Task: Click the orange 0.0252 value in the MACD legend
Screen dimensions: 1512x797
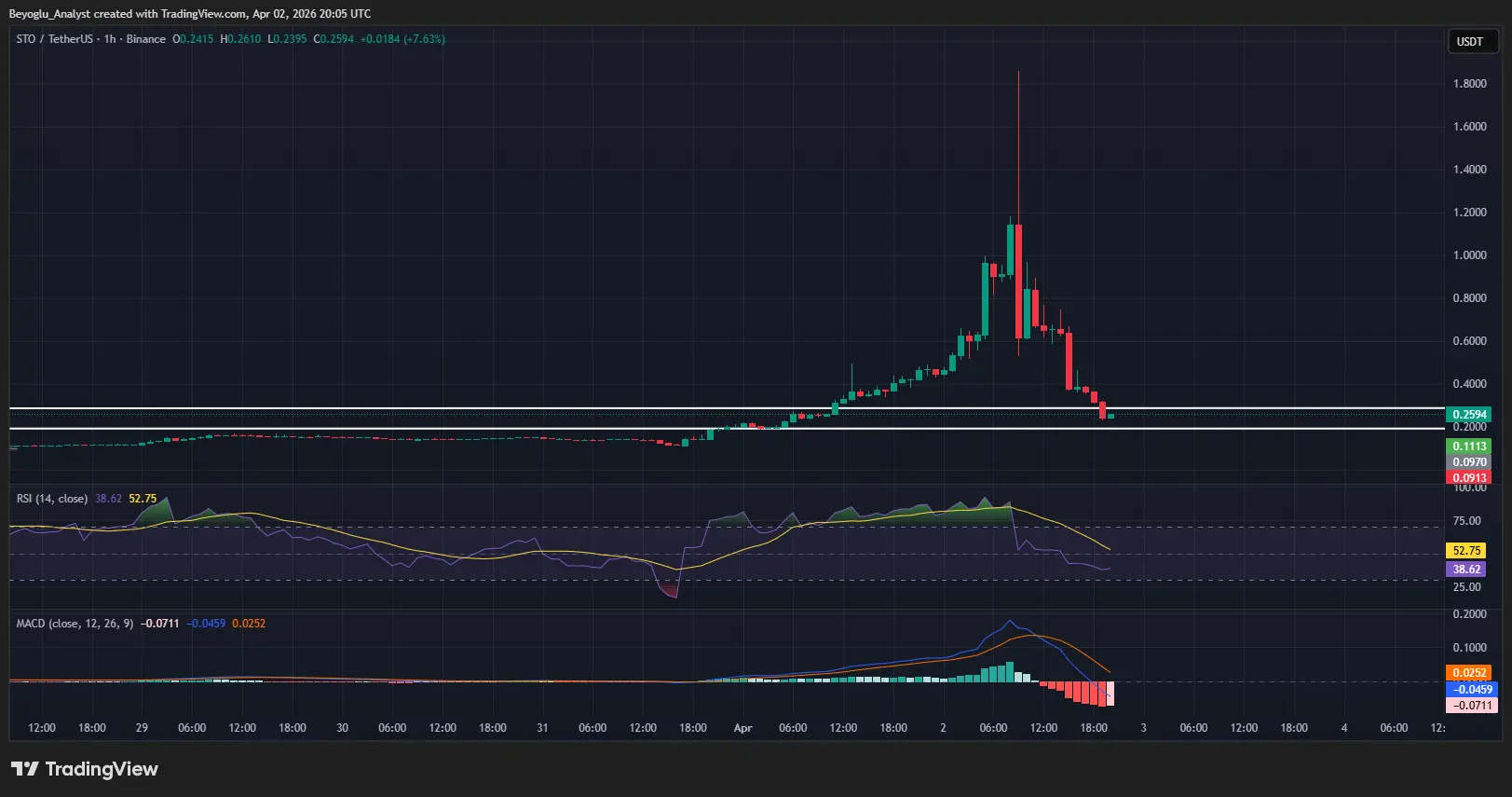Action: coord(249,624)
